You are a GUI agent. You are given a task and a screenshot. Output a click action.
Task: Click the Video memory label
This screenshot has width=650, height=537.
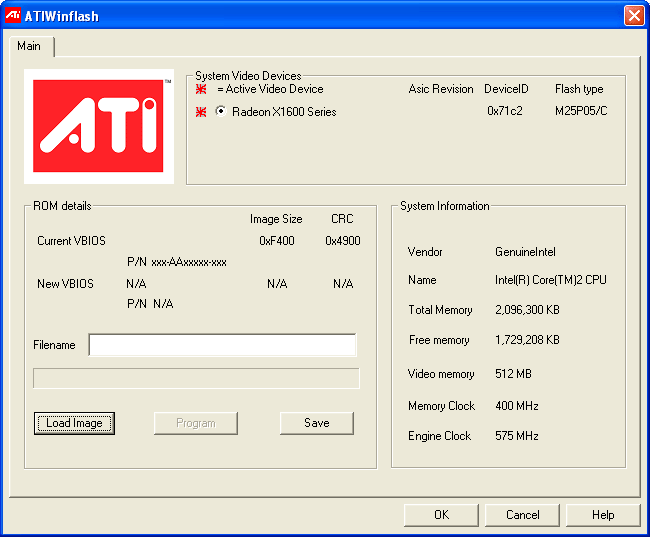pyautogui.click(x=441, y=374)
